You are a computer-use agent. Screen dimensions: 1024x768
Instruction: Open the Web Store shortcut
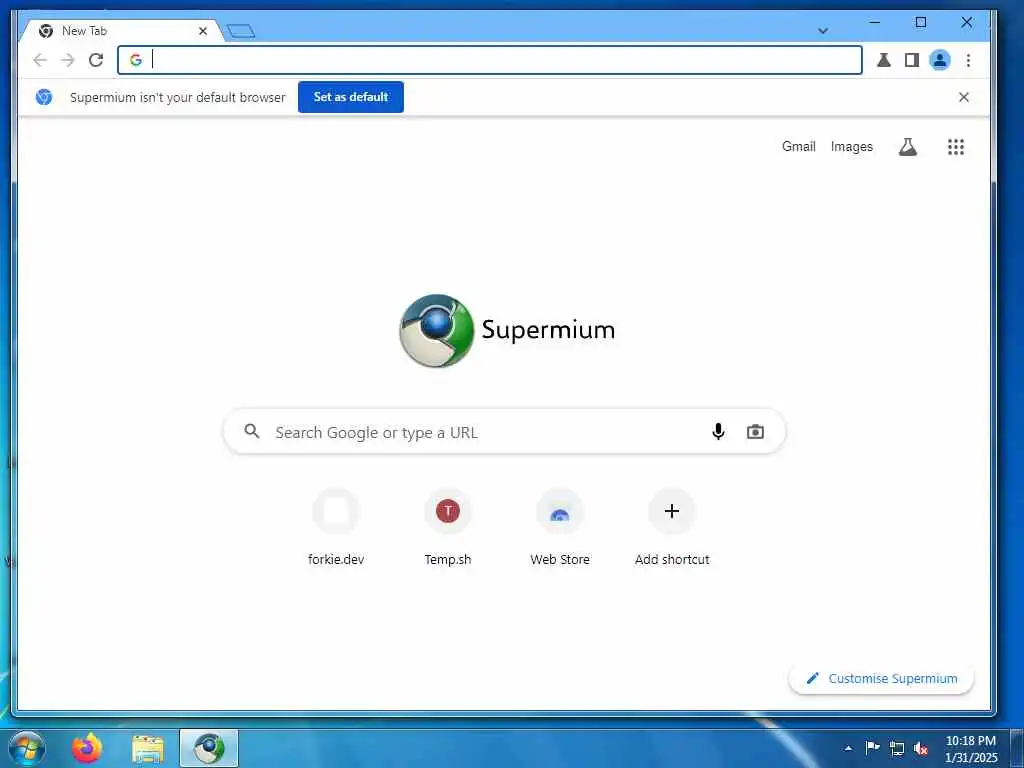560,528
